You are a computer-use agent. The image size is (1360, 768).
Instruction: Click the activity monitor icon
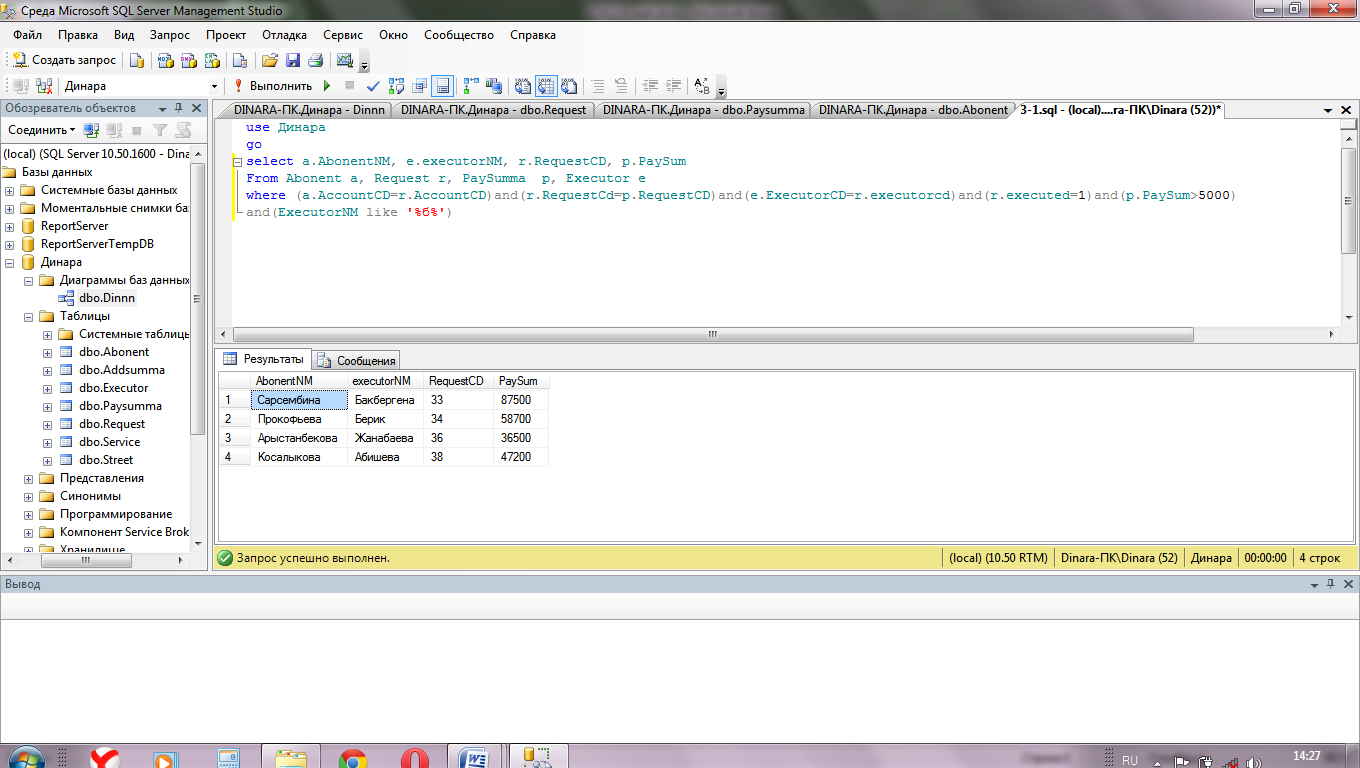(x=345, y=60)
